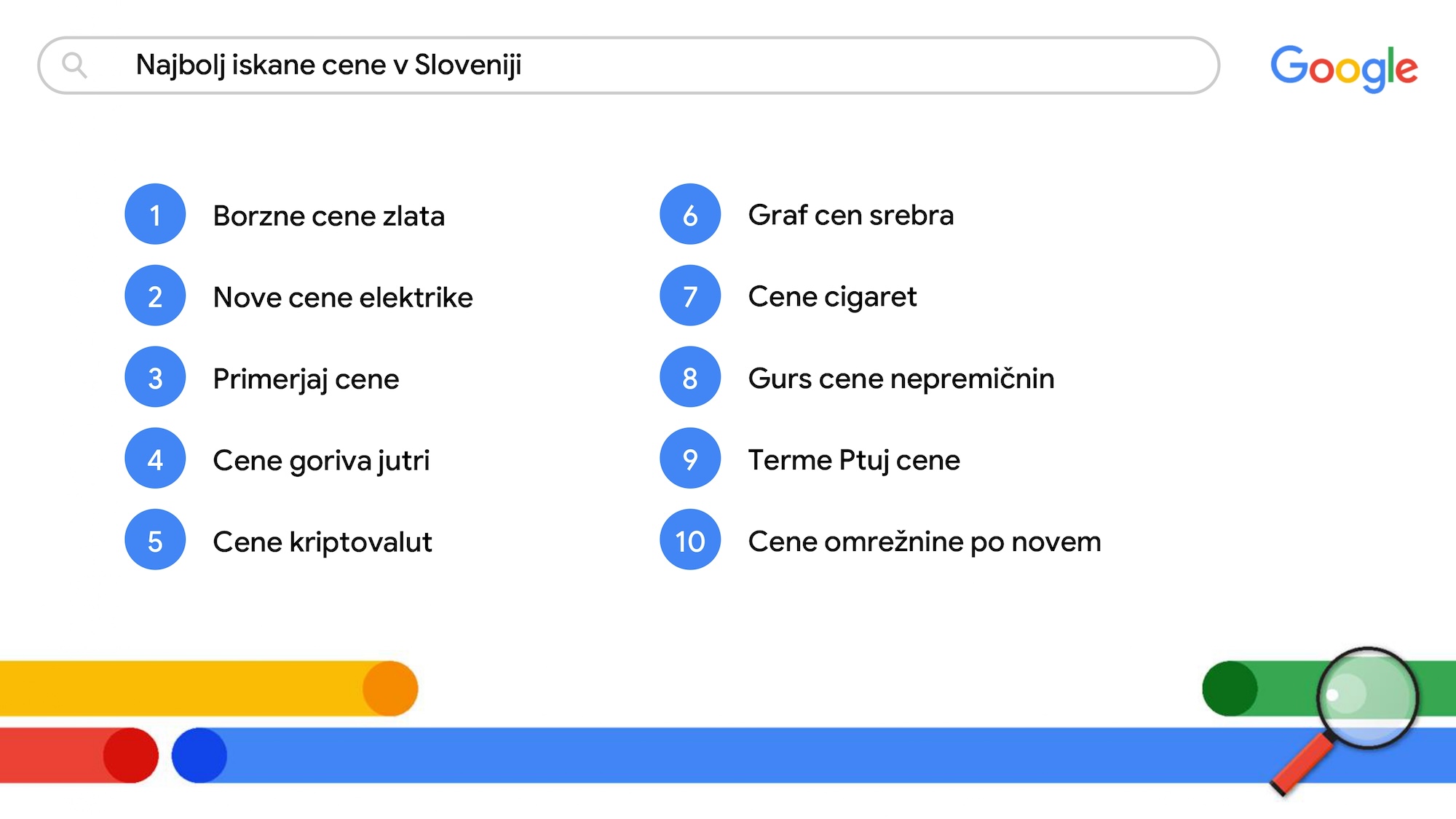Image resolution: width=1456 pixels, height=819 pixels.
Task: Click the blue number 10 circle
Action: [690, 540]
